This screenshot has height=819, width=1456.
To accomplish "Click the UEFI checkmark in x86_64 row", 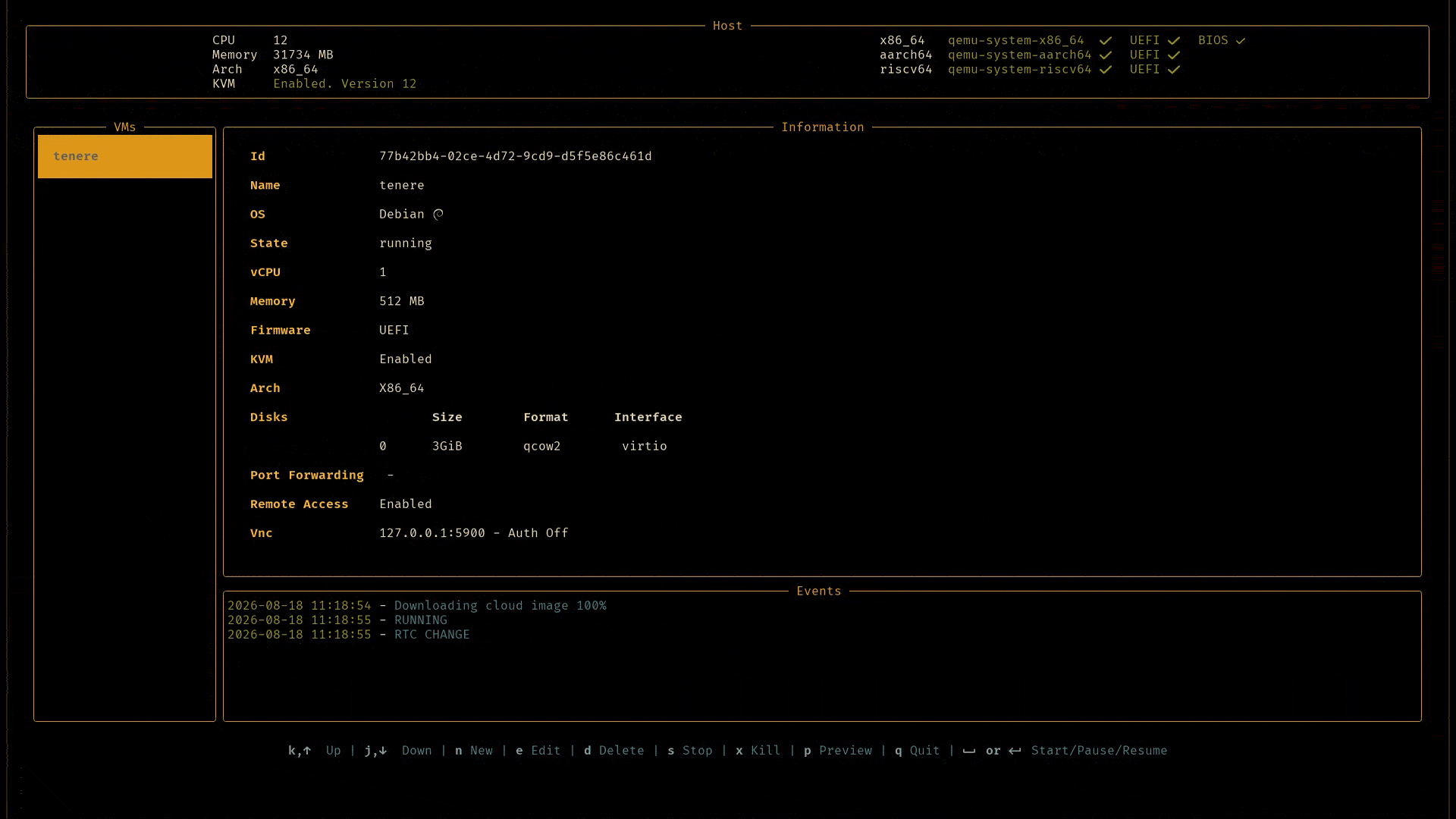I will point(1174,41).
